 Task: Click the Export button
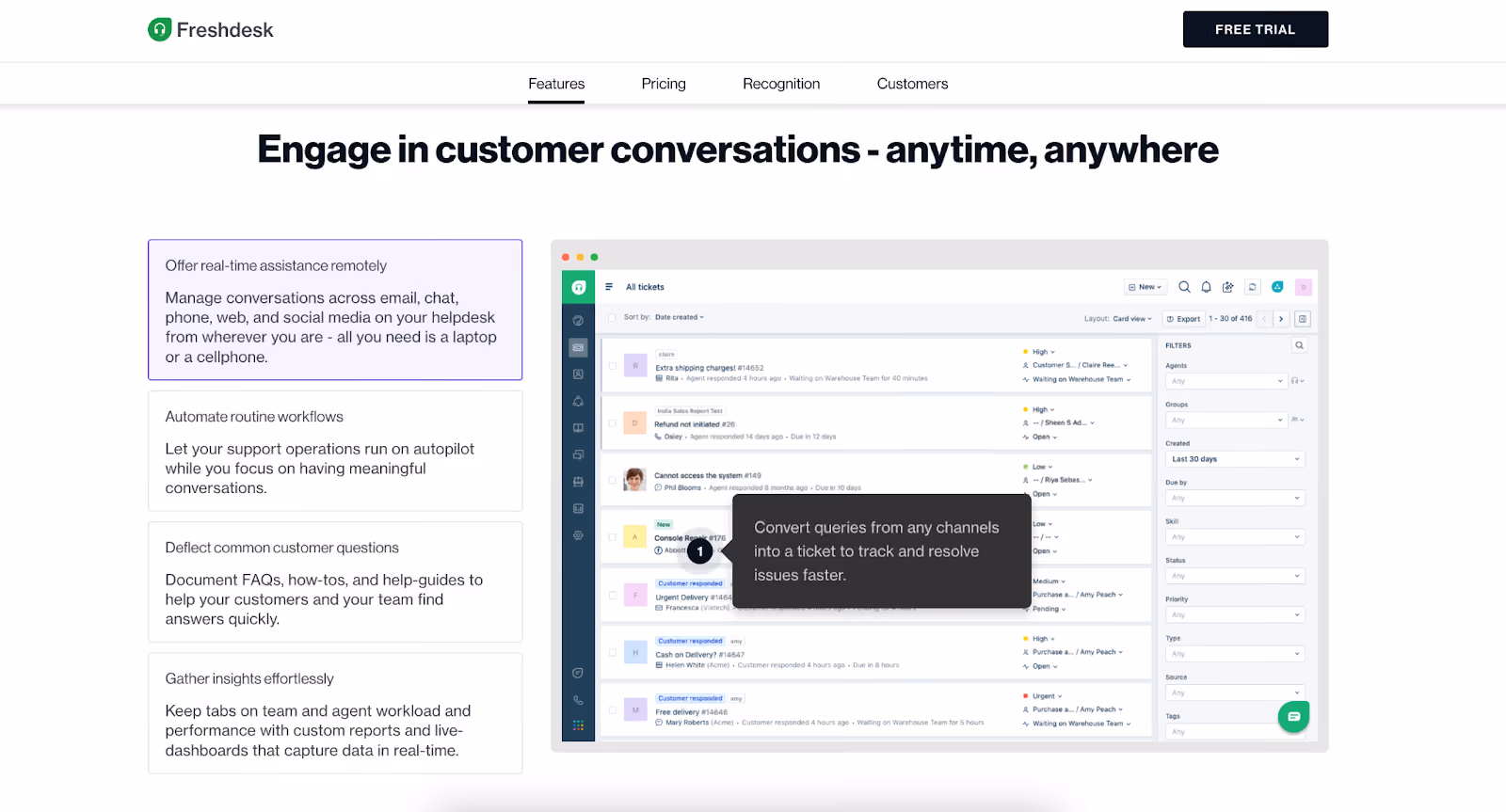click(1183, 319)
